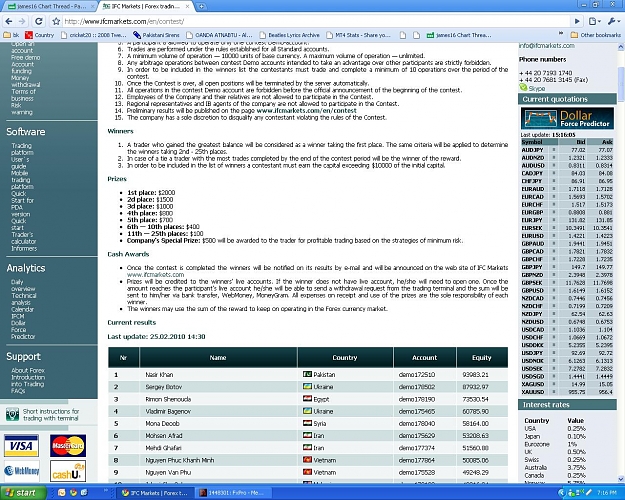
Task: Click the cashU payment logo
Action: pos(68,471)
